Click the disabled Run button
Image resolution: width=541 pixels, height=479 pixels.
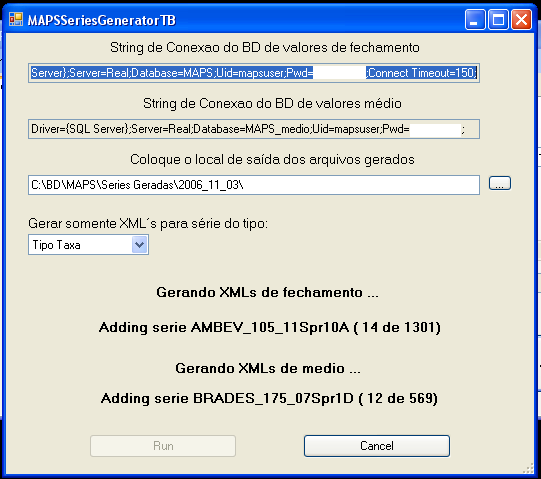163,446
